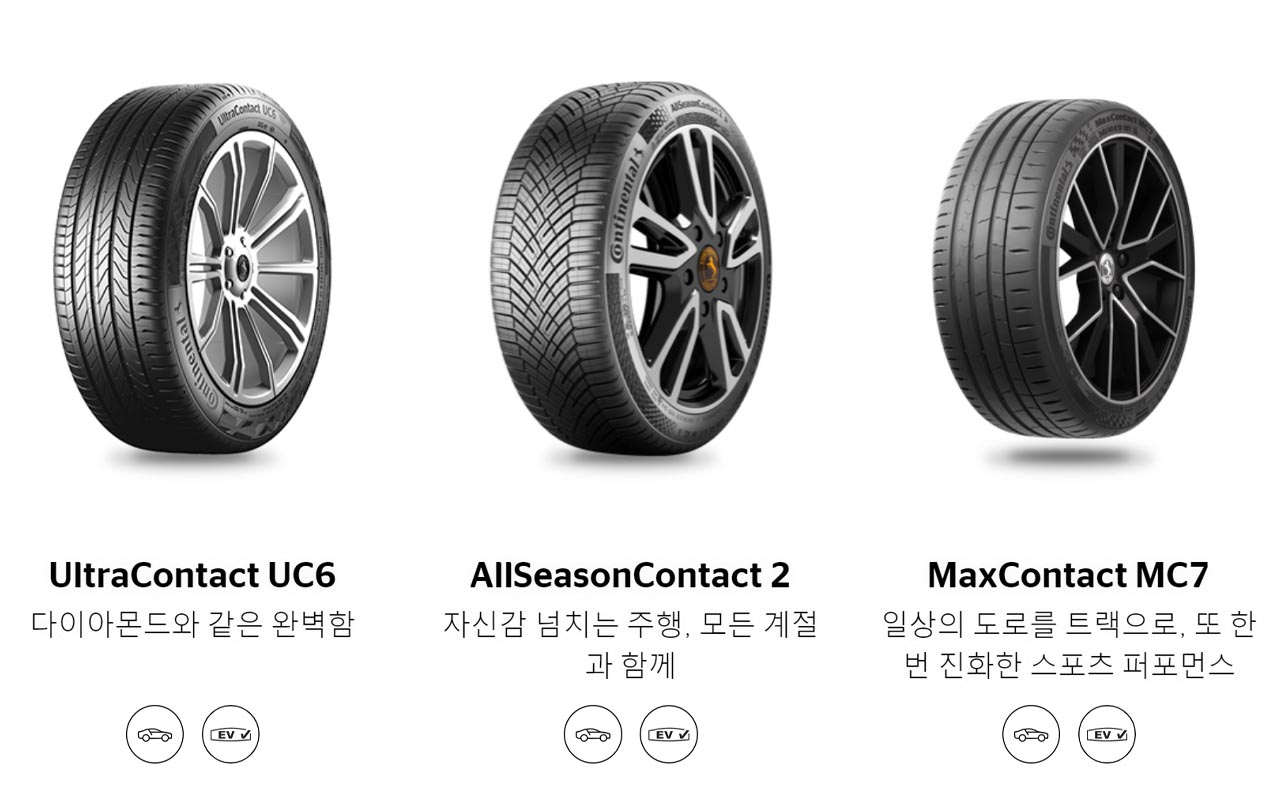Image resolution: width=1280 pixels, height=800 pixels.
Task: Click the EV icon under MaxContact MC7
Action: (1107, 734)
